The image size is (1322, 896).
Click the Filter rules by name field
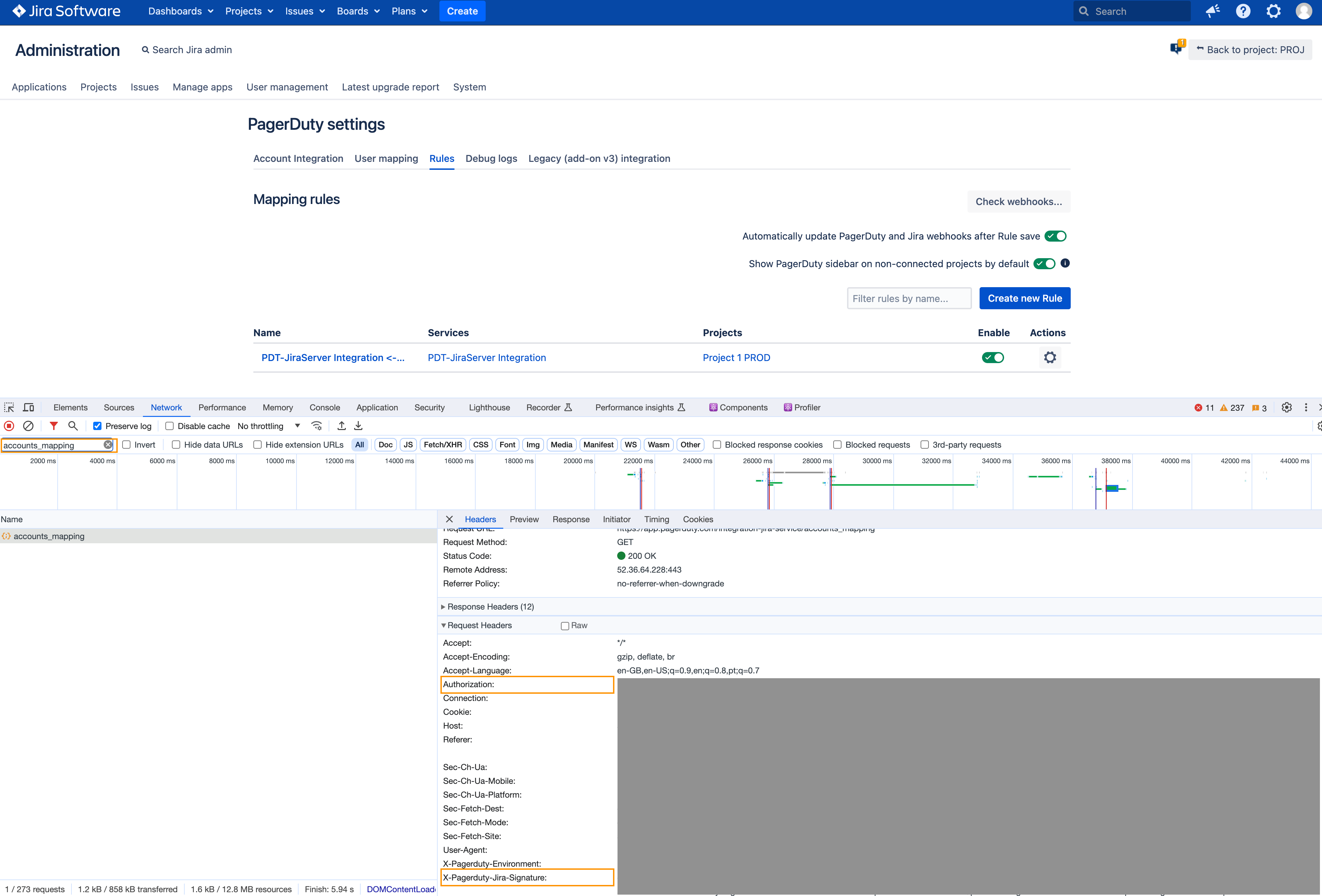tap(908, 299)
